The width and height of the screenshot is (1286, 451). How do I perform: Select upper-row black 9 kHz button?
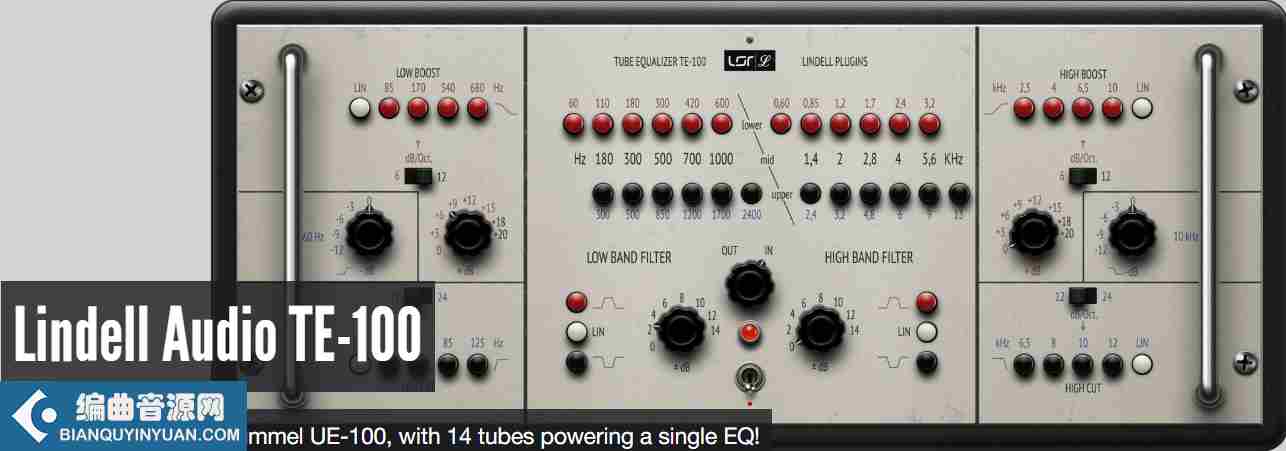930,193
